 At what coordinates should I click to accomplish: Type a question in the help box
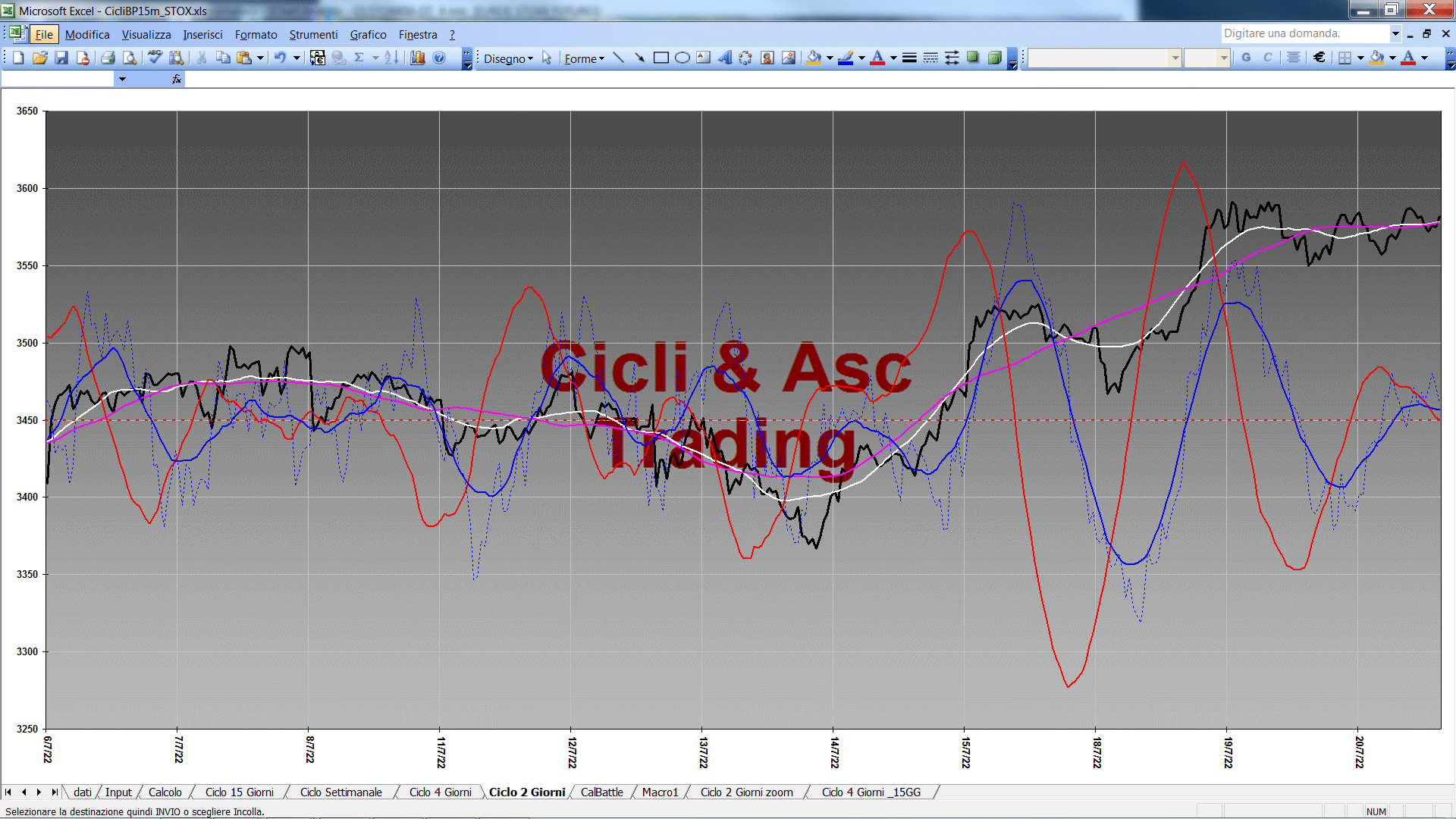tap(1304, 33)
